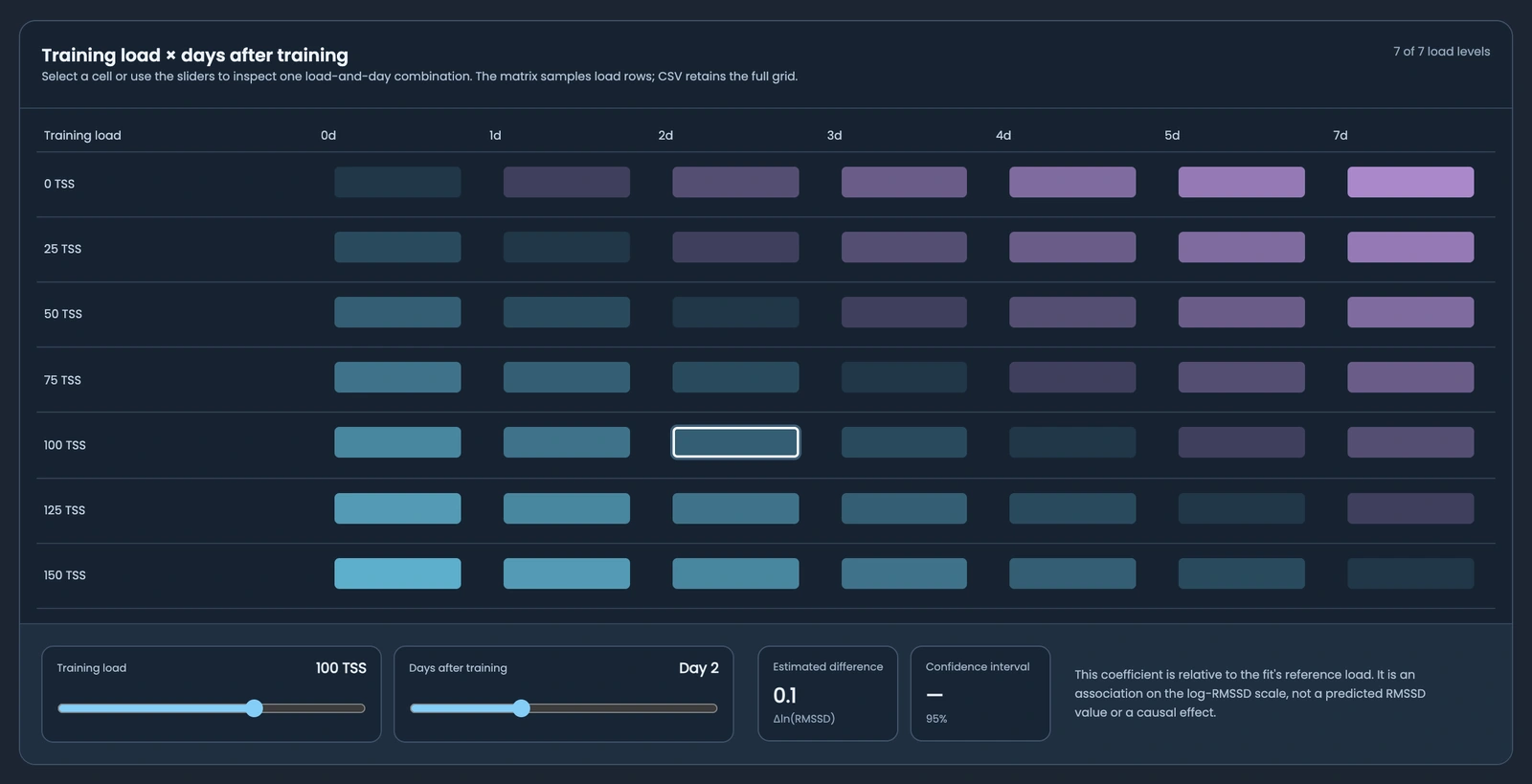Select the 150 TSS cell at 0d

click(397, 573)
